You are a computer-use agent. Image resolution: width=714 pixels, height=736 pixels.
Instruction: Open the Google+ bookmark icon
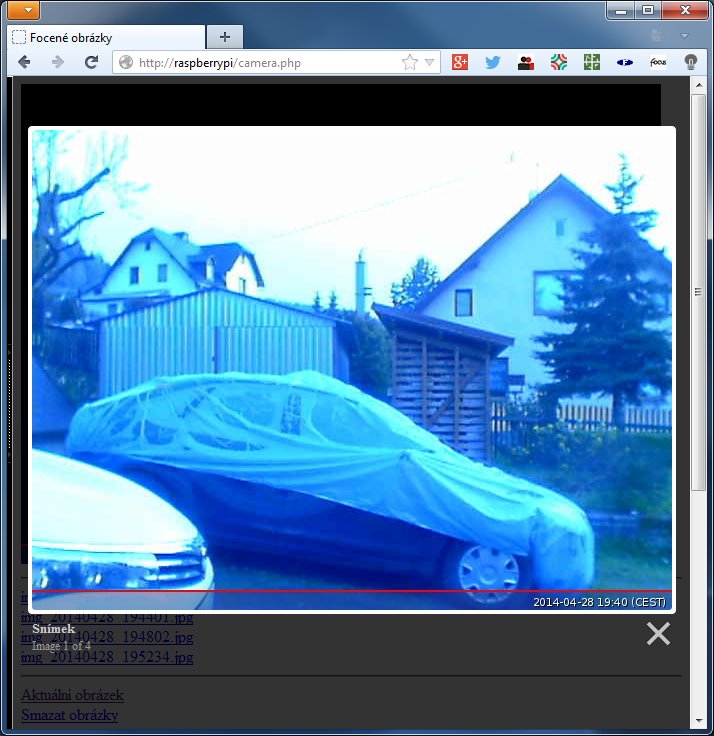pyautogui.click(x=460, y=62)
